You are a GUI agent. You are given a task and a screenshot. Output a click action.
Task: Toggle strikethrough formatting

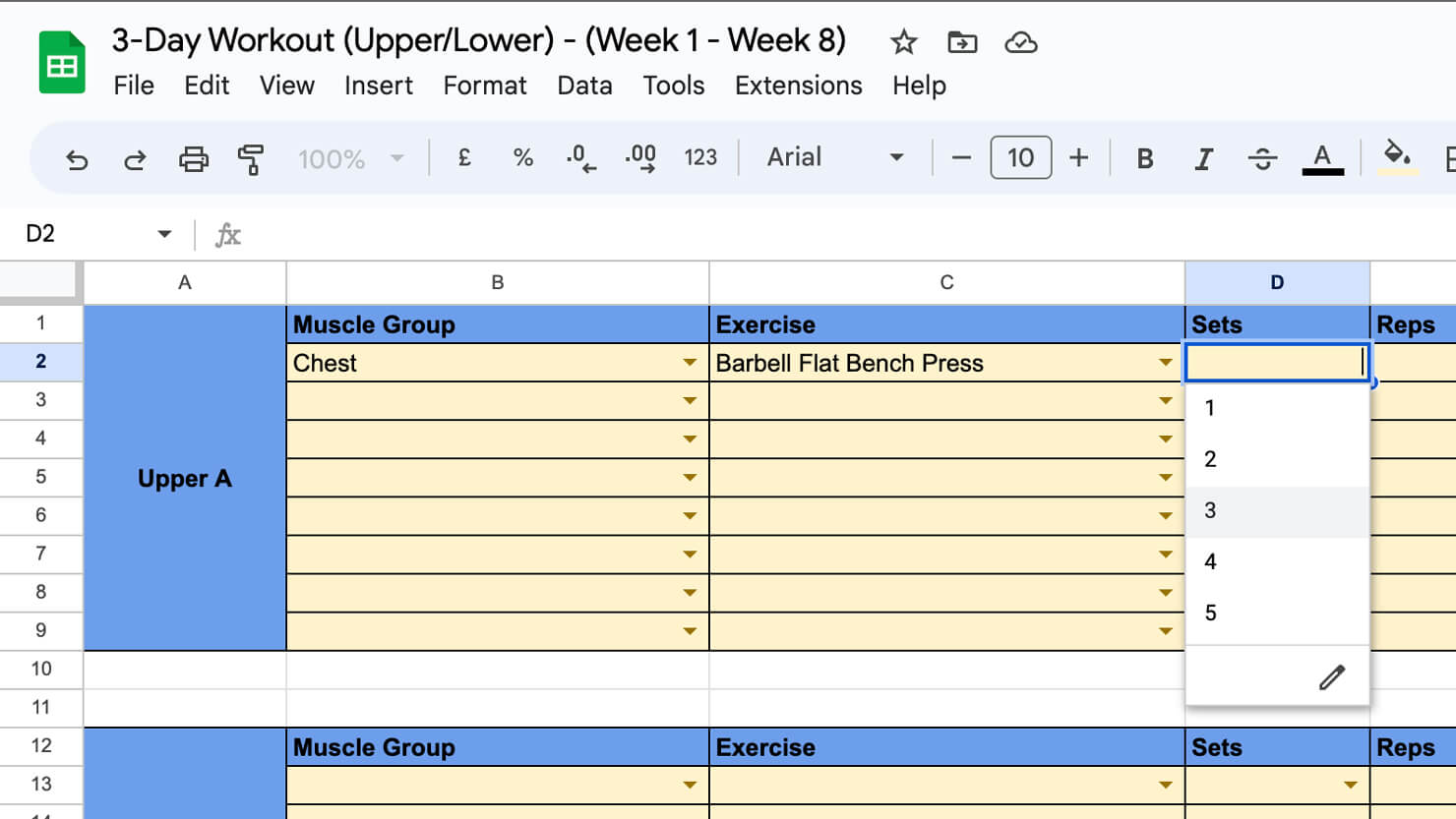click(1262, 158)
